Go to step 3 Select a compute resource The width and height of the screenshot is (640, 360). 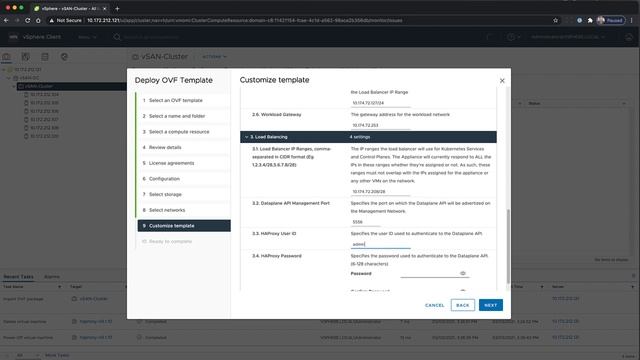pyautogui.click(x=184, y=132)
